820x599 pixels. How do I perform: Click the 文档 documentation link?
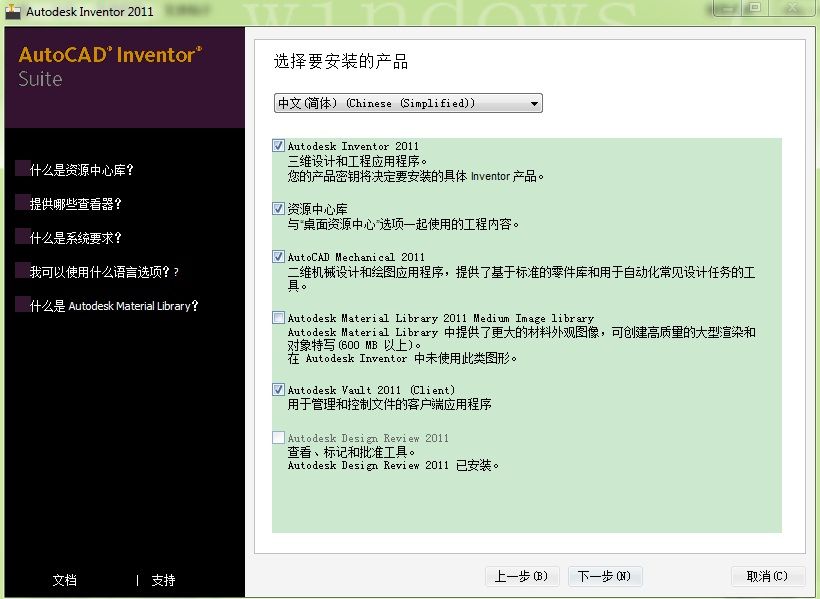65,580
